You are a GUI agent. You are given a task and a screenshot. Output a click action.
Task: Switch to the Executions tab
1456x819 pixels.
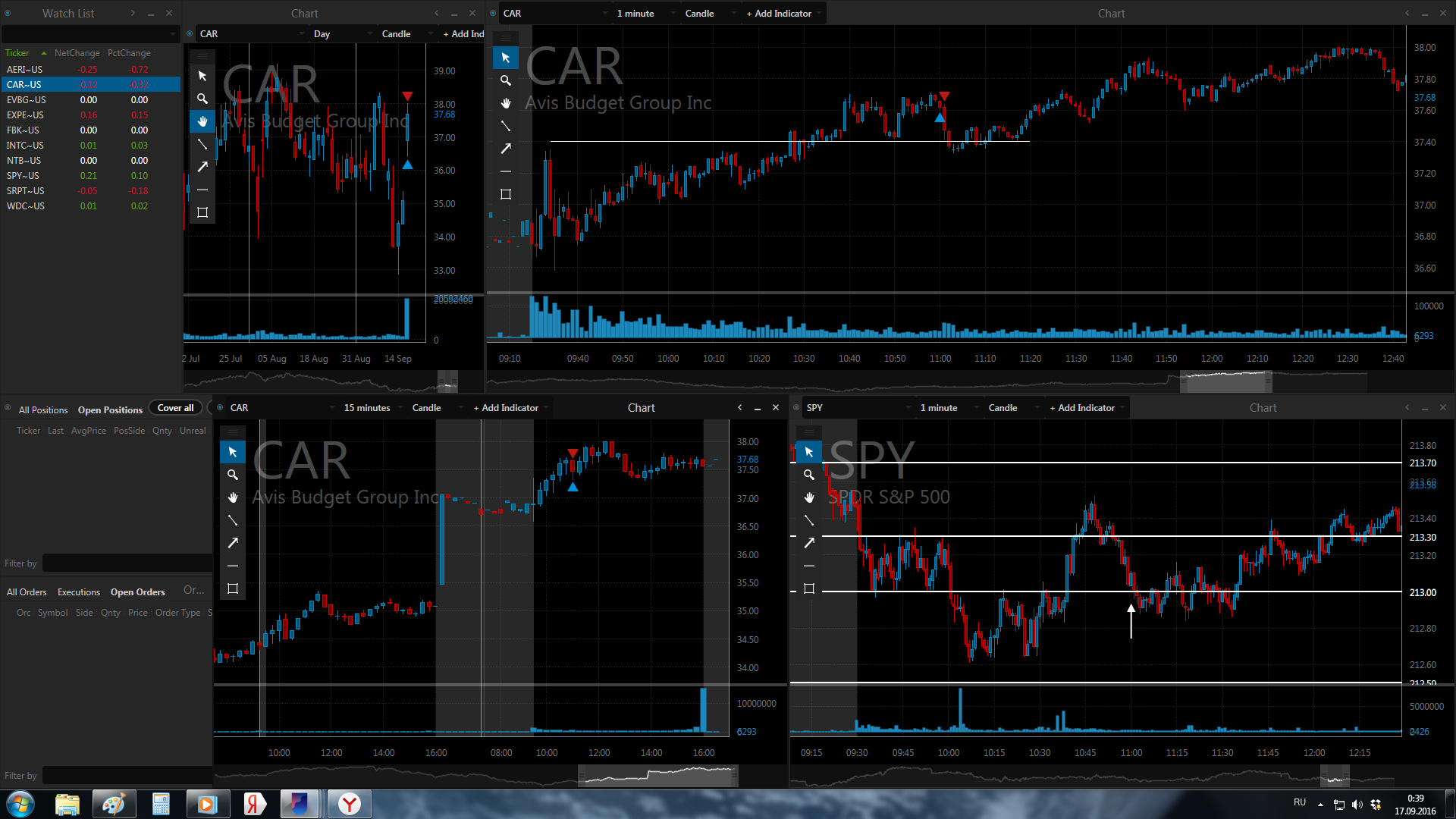coord(79,592)
